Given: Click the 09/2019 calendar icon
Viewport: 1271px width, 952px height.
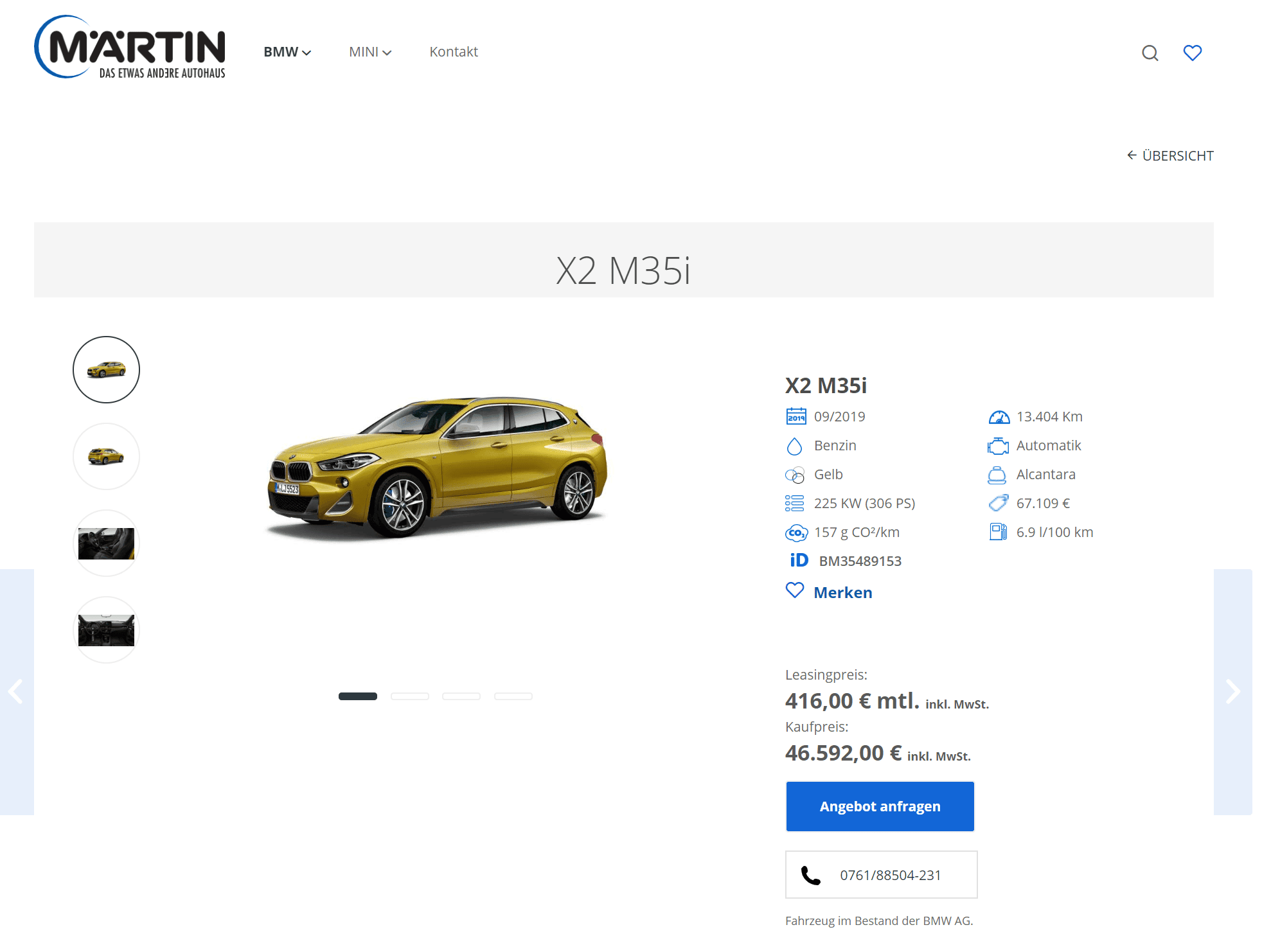Looking at the screenshot, I should point(795,416).
